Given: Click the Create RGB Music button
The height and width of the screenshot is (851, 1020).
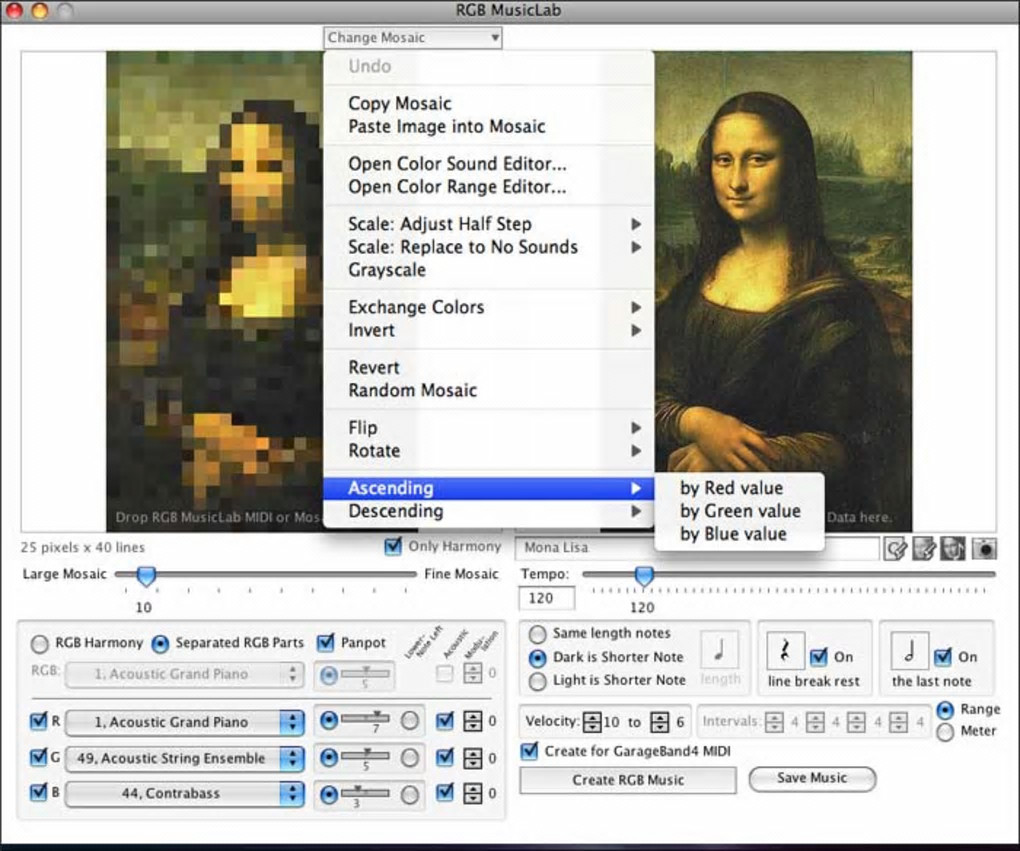Looking at the screenshot, I should pos(628,780).
